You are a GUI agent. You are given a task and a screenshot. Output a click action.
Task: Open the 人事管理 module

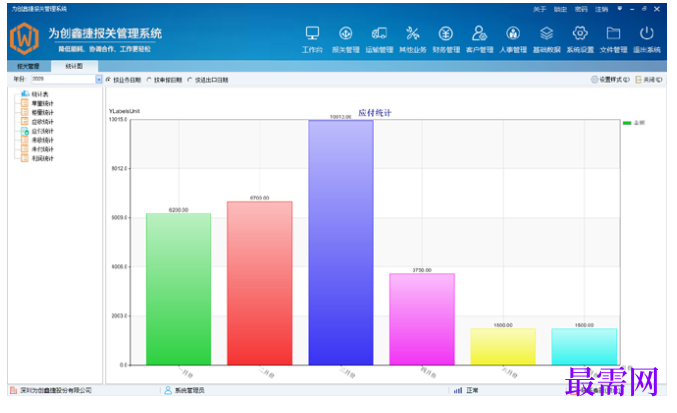pos(513,39)
